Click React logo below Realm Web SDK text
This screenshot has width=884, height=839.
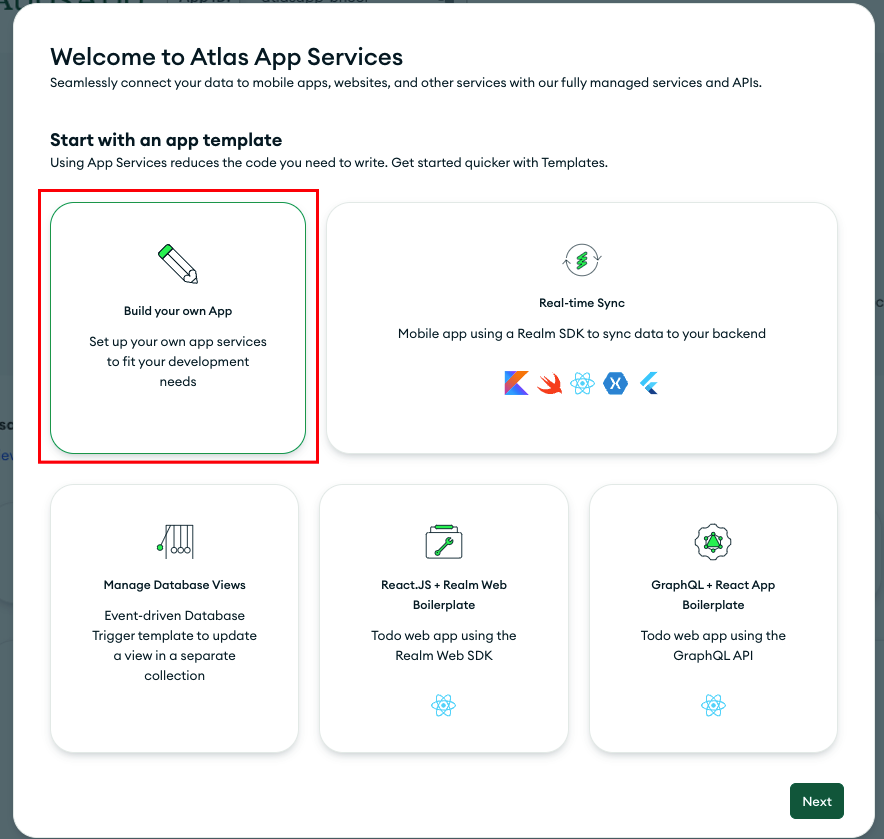tap(444, 705)
